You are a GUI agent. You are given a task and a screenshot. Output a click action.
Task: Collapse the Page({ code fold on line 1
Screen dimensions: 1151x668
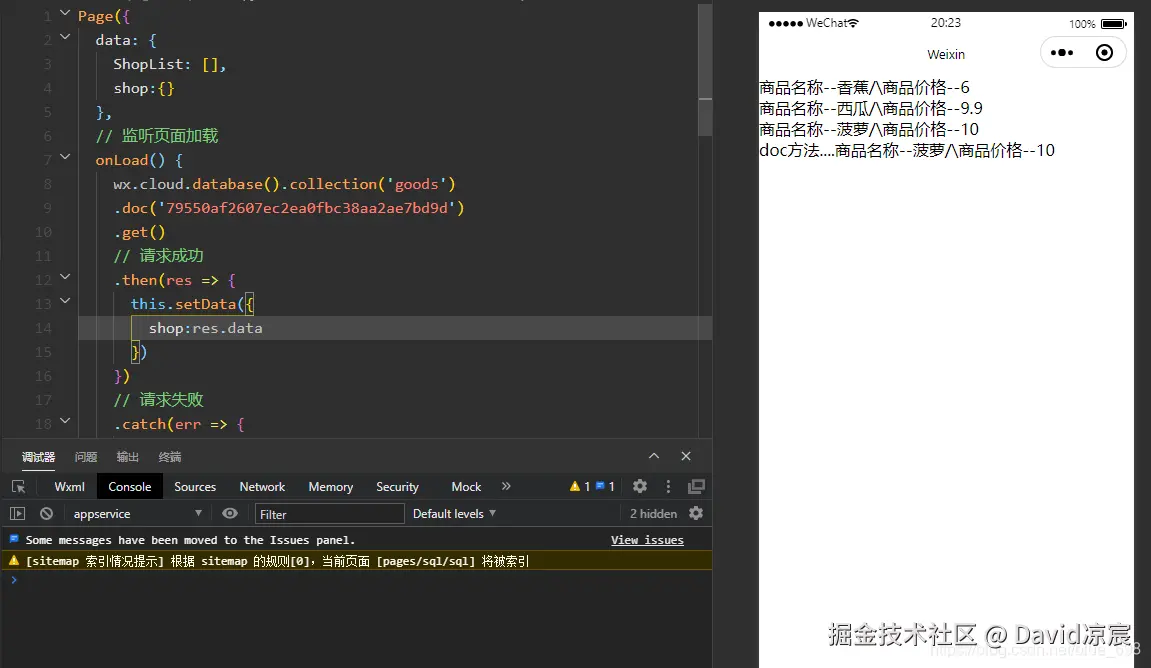click(65, 13)
